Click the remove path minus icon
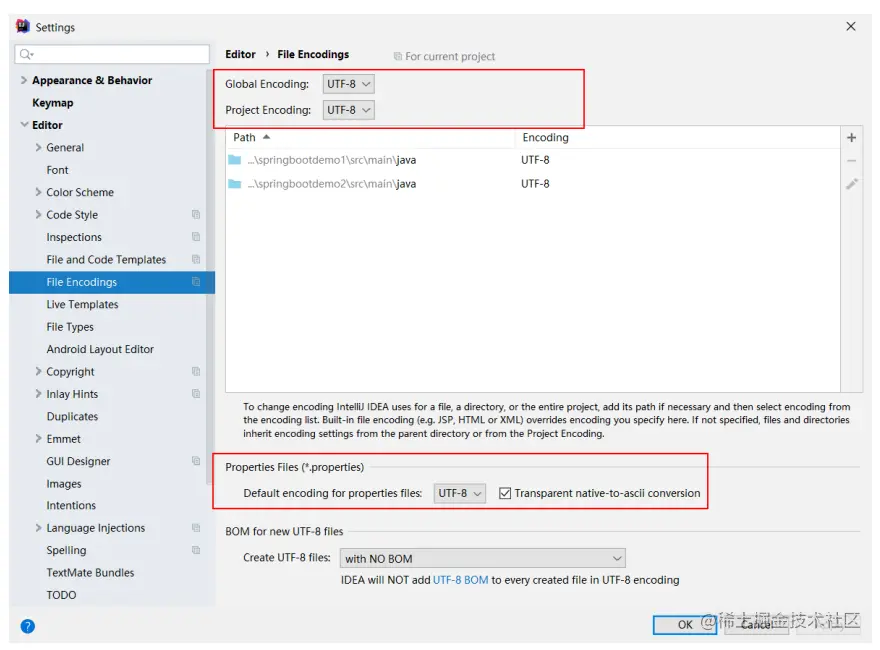The width and height of the screenshot is (880, 650). point(851,161)
